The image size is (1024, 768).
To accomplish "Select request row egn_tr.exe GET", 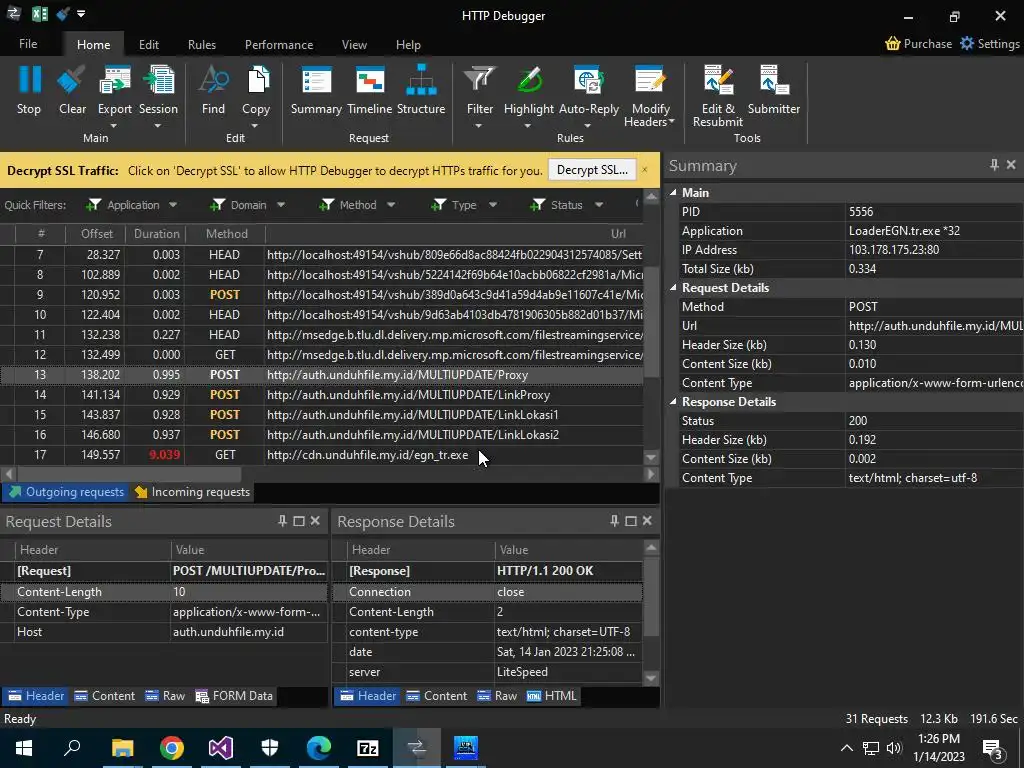I will (321, 455).
